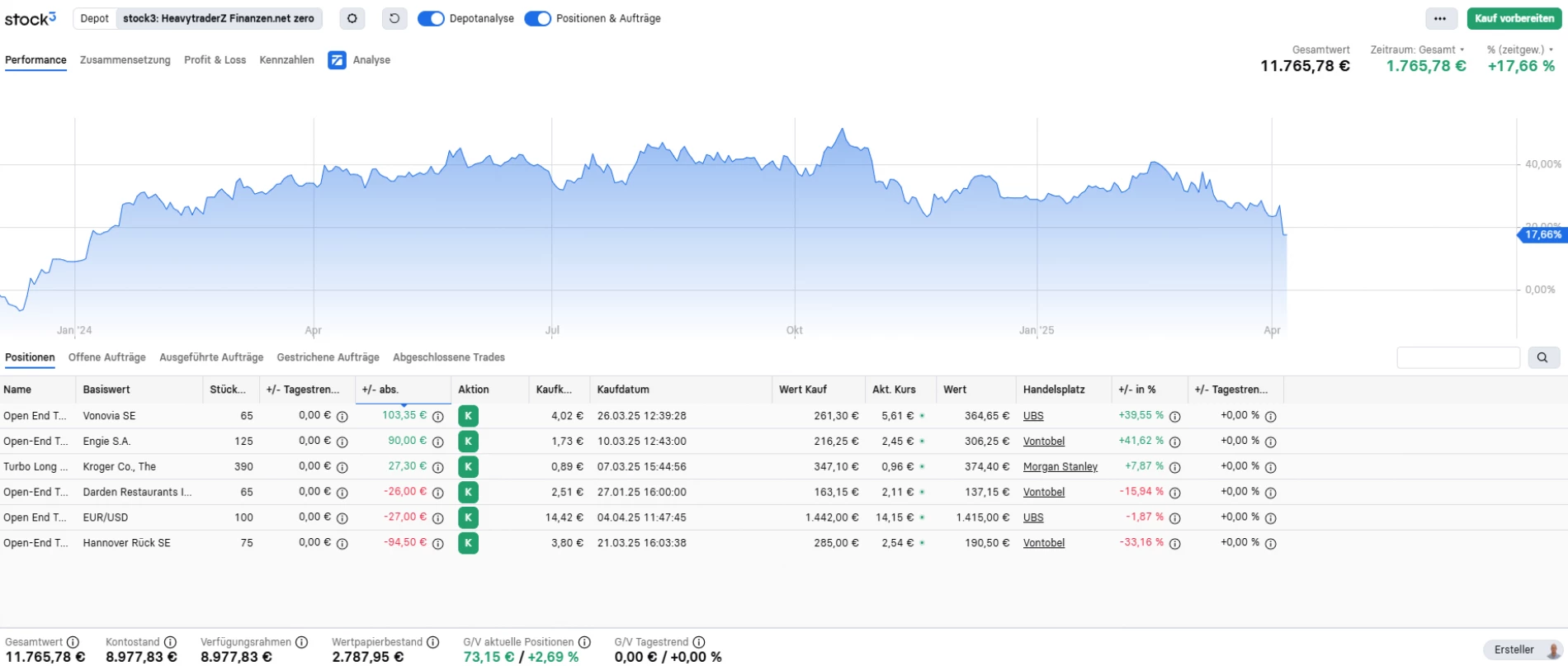This screenshot has height=666, width=1568.
Task: Click info icon beside Vonovia +39,55 %
Action: point(1174,417)
